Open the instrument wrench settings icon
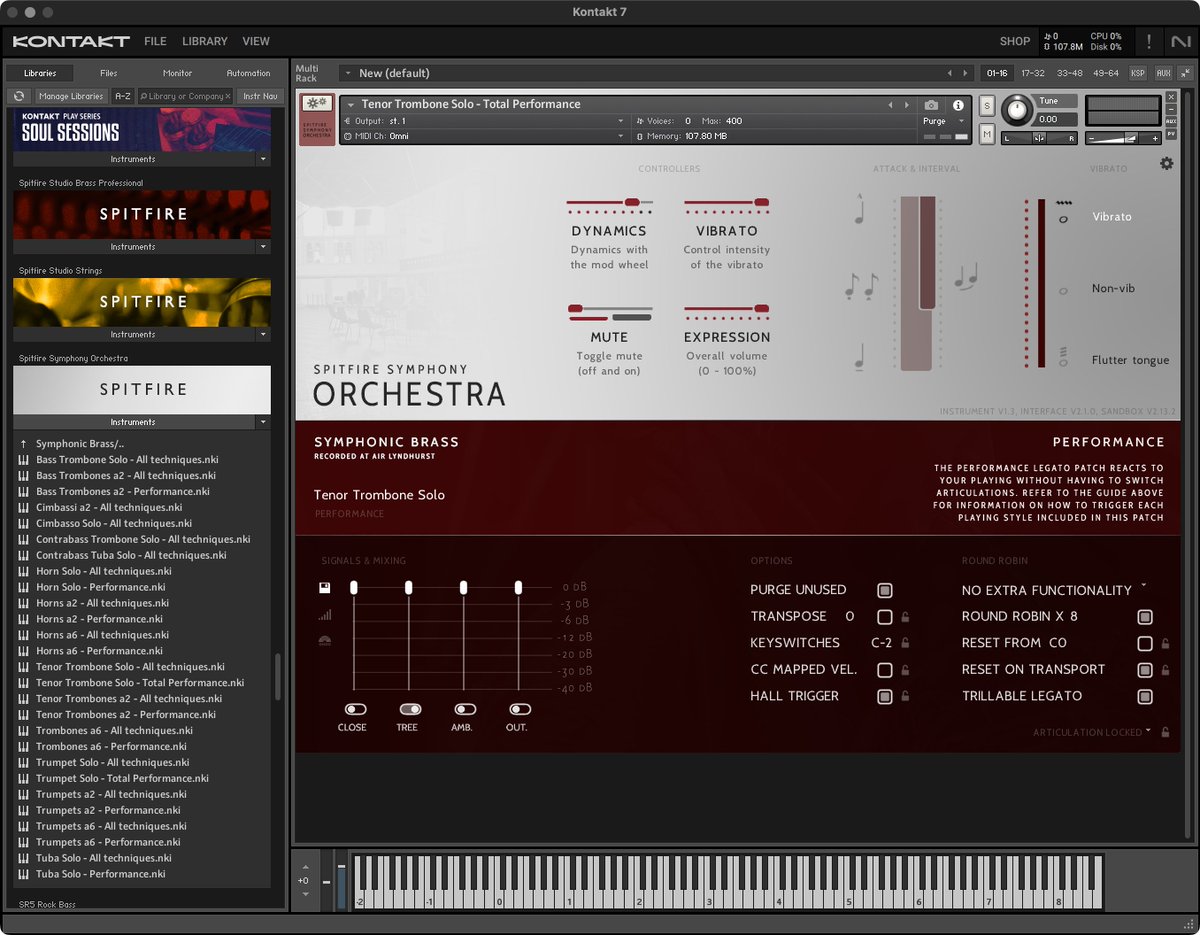The height and width of the screenshot is (935, 1200). point(317,103)
